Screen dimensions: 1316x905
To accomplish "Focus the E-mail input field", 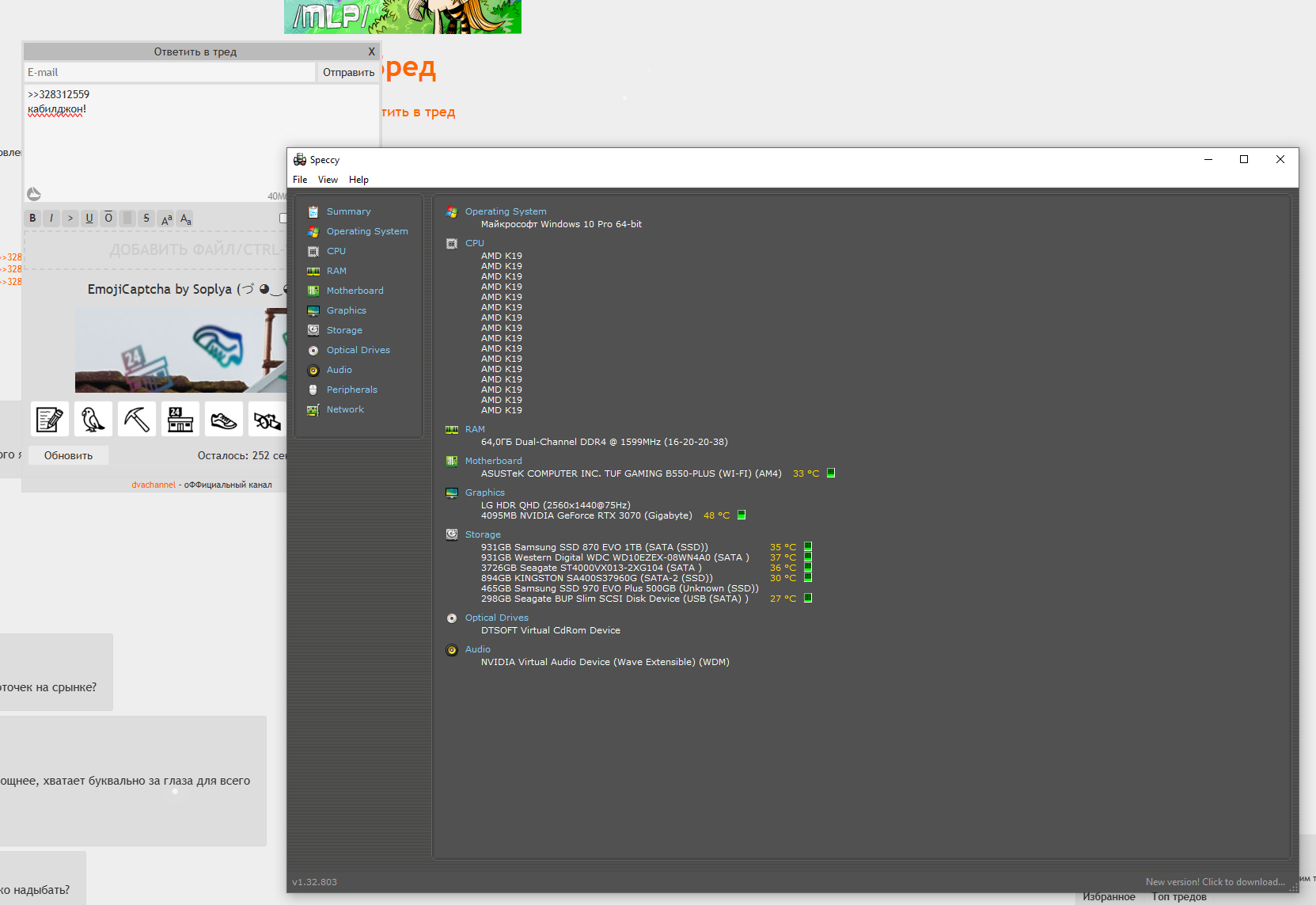I will (169, 72).
